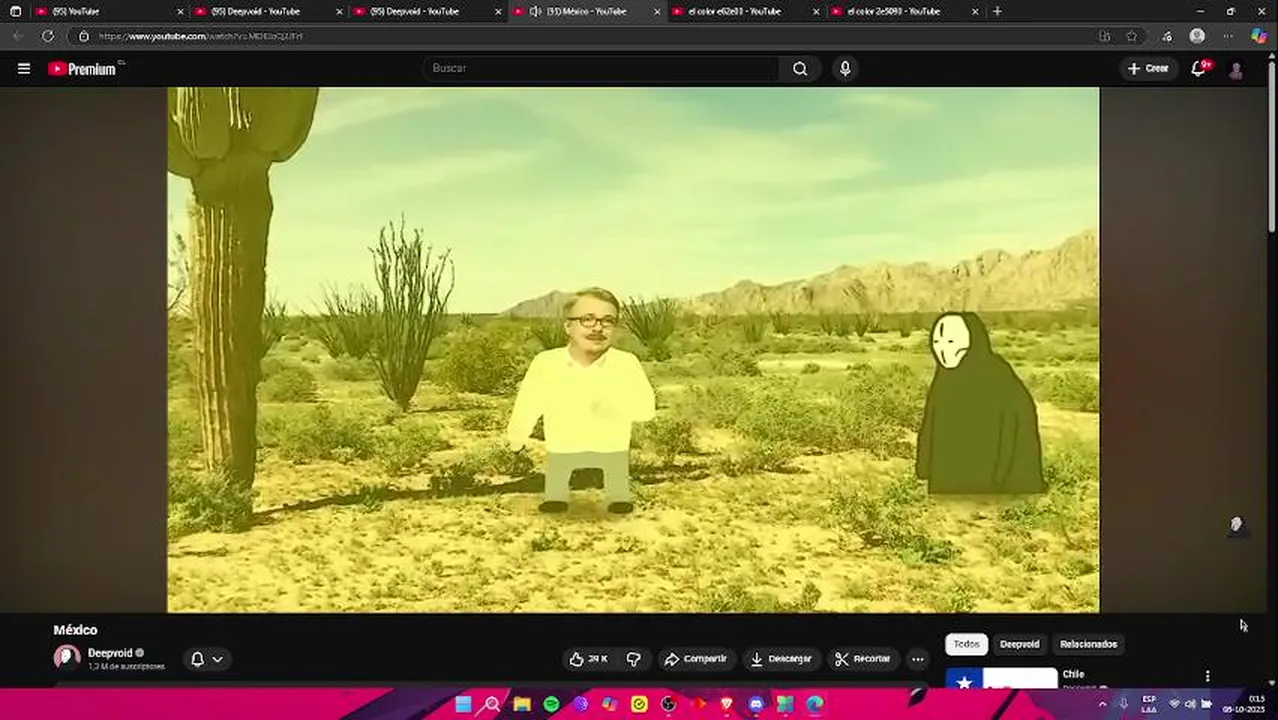Image resolution: width=1278 pixels, height=720 pixels.
Task: Click the Recortar clip button
Action: pos(863,659)
